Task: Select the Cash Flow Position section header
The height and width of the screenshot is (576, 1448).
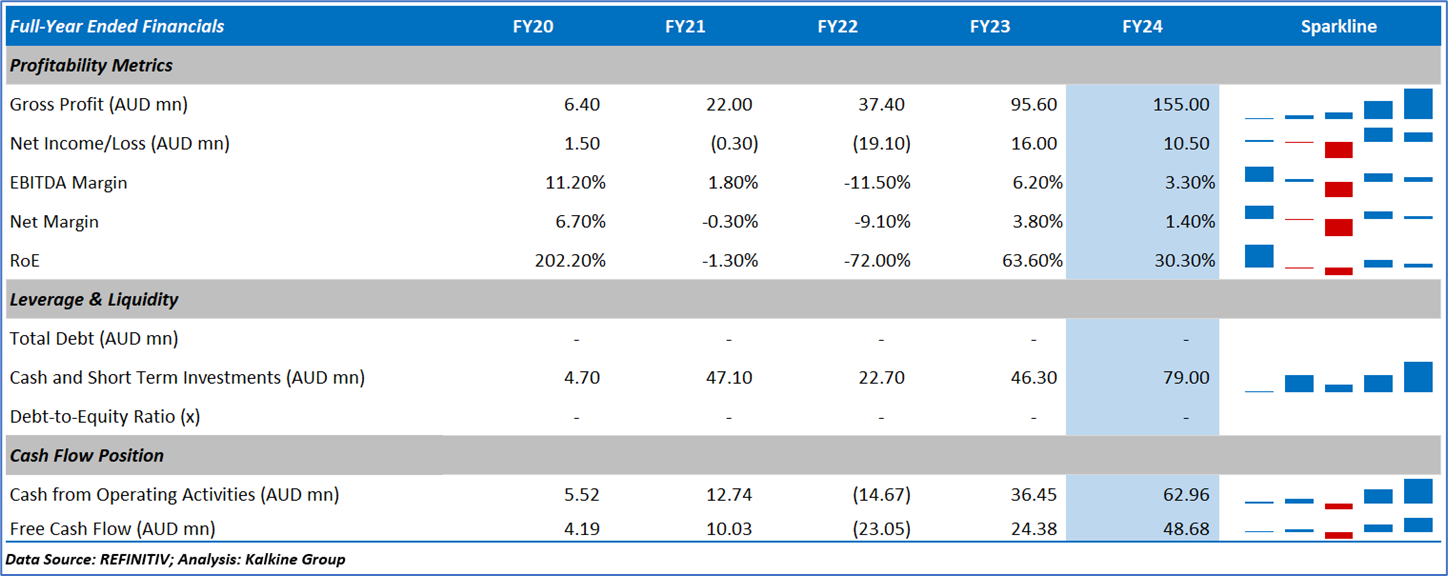Action: (x=87, y=456)
